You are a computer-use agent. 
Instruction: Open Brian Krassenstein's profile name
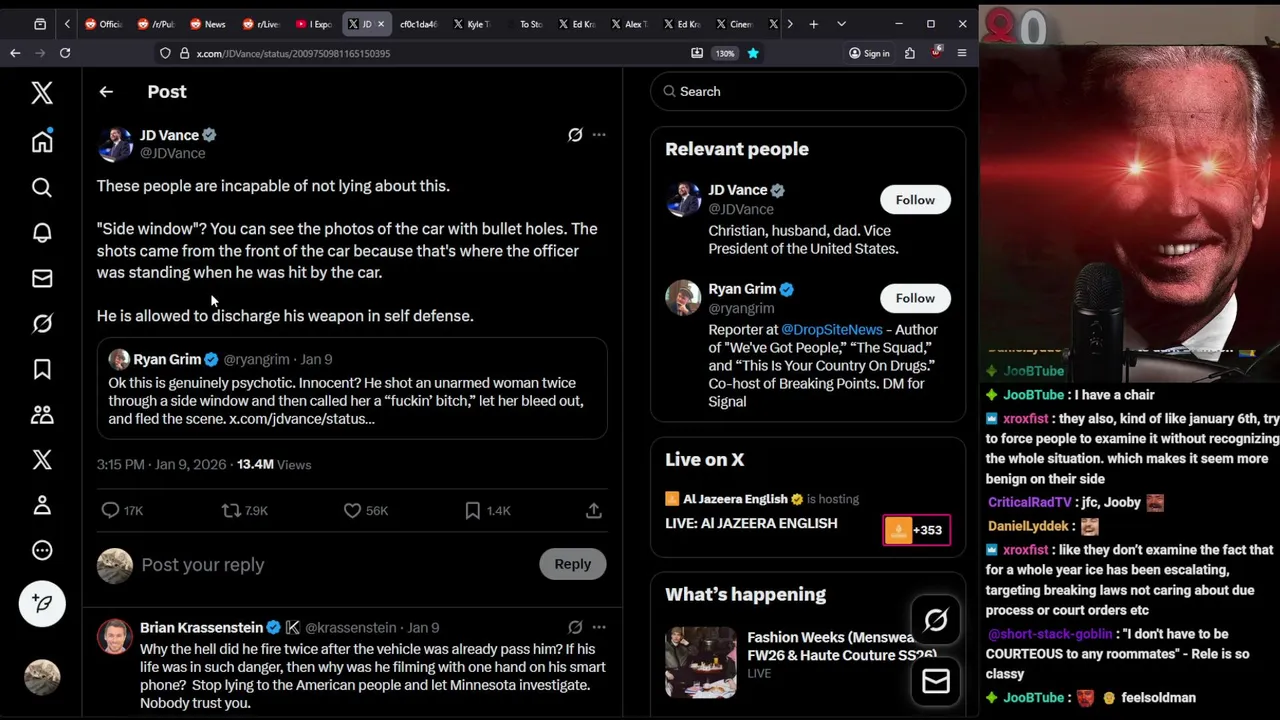(x=201, y=627)
